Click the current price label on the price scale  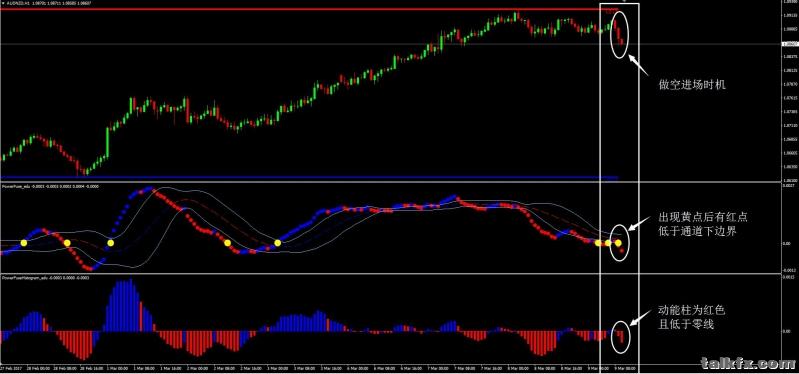coord(789,44)
